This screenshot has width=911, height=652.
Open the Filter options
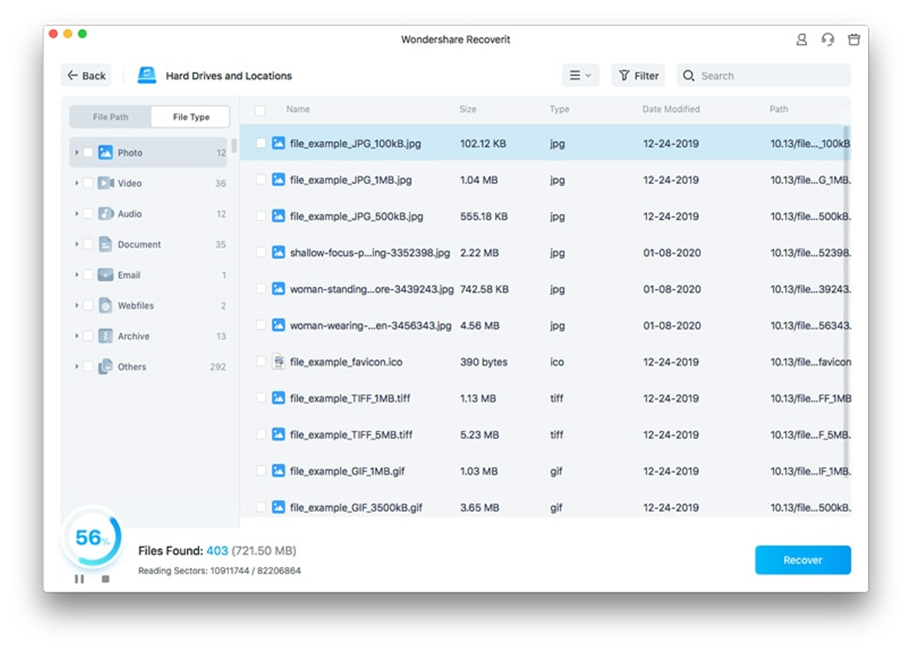point(638,76)
